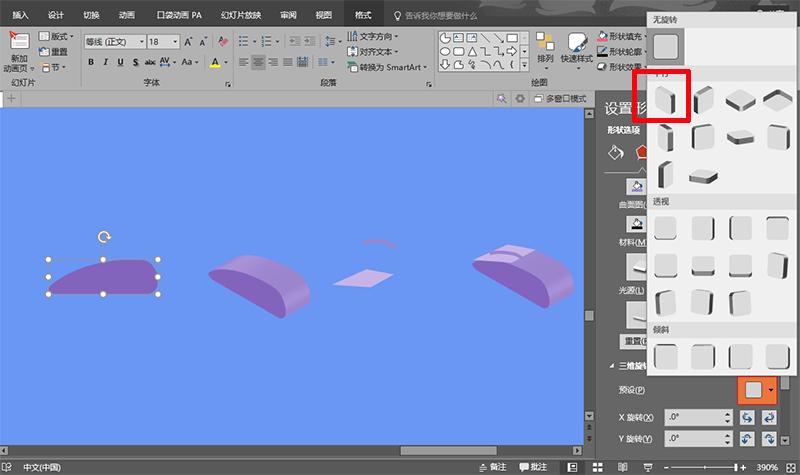This screenshot has height=475, width=800.
Task: Toggle text shadow formatting
Action: point(137,62)
